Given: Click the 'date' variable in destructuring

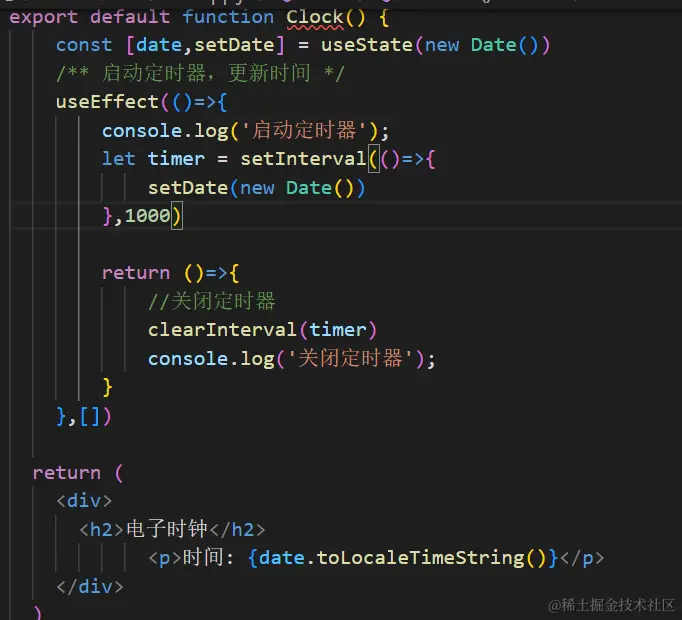Looking at the screenshot, I should pos(159,45).
